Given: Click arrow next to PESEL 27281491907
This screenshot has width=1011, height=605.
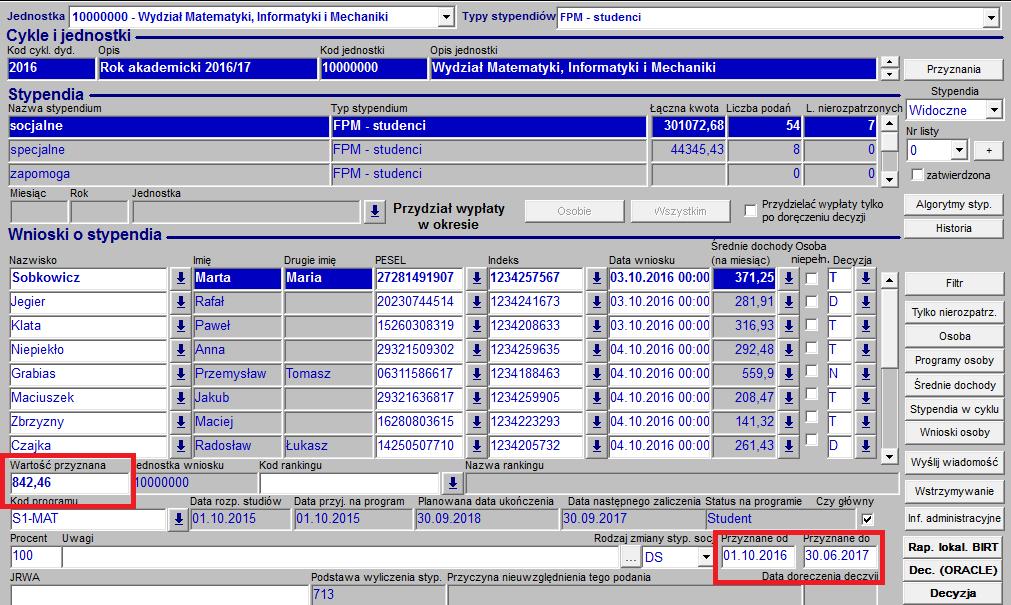Looking at the screenshot, I should [476, 278].
